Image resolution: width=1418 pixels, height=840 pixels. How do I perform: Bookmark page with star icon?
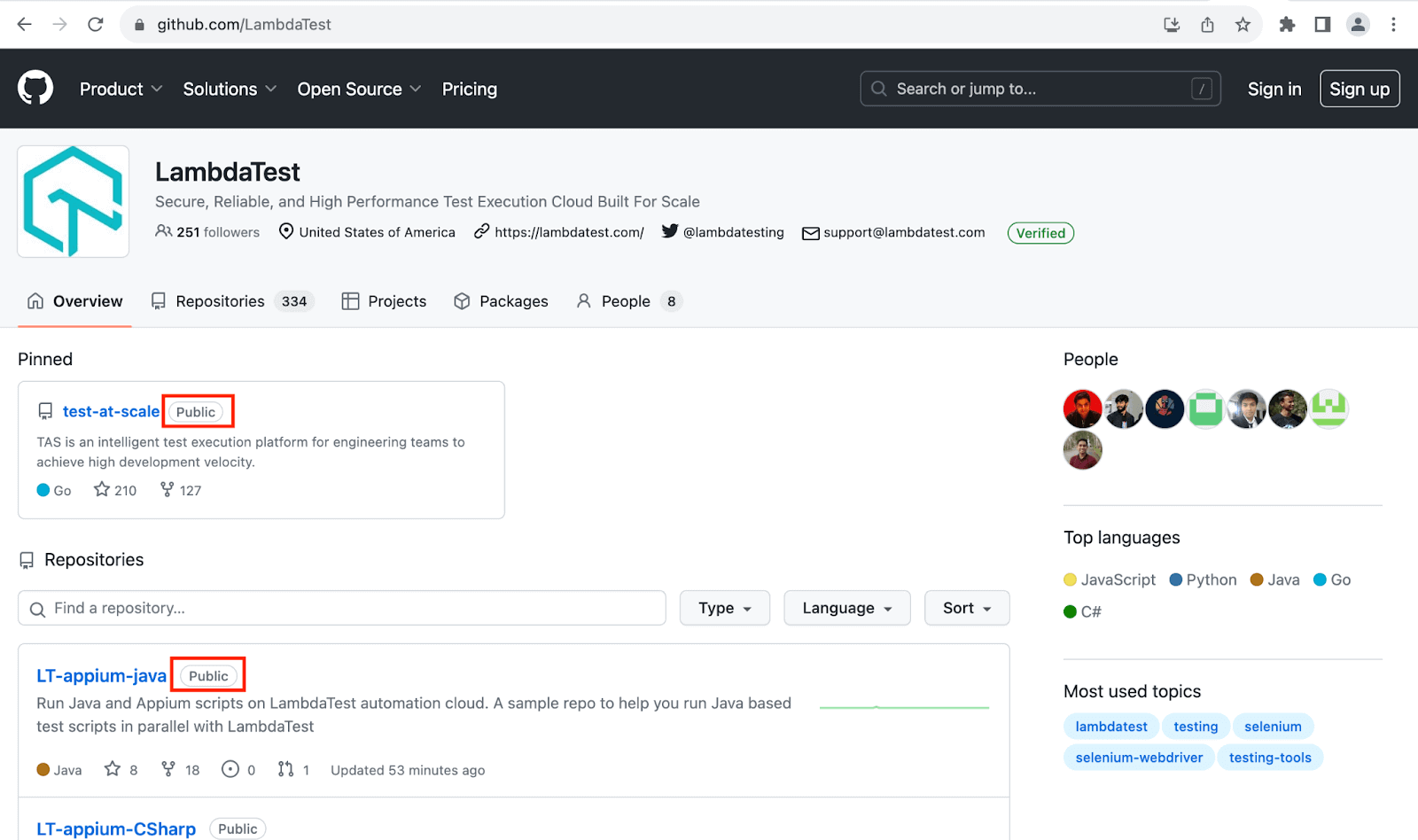tap(1243, 25)
